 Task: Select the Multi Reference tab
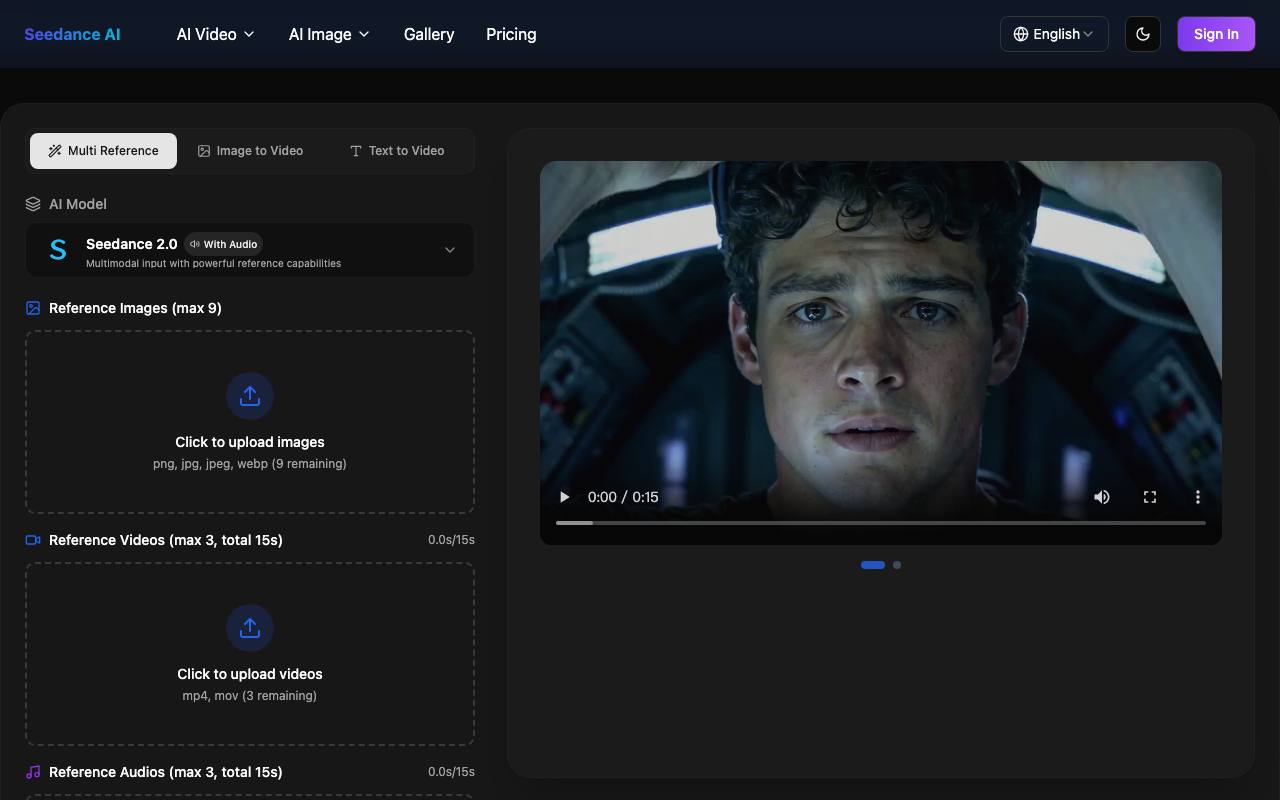tap(103, 151)
